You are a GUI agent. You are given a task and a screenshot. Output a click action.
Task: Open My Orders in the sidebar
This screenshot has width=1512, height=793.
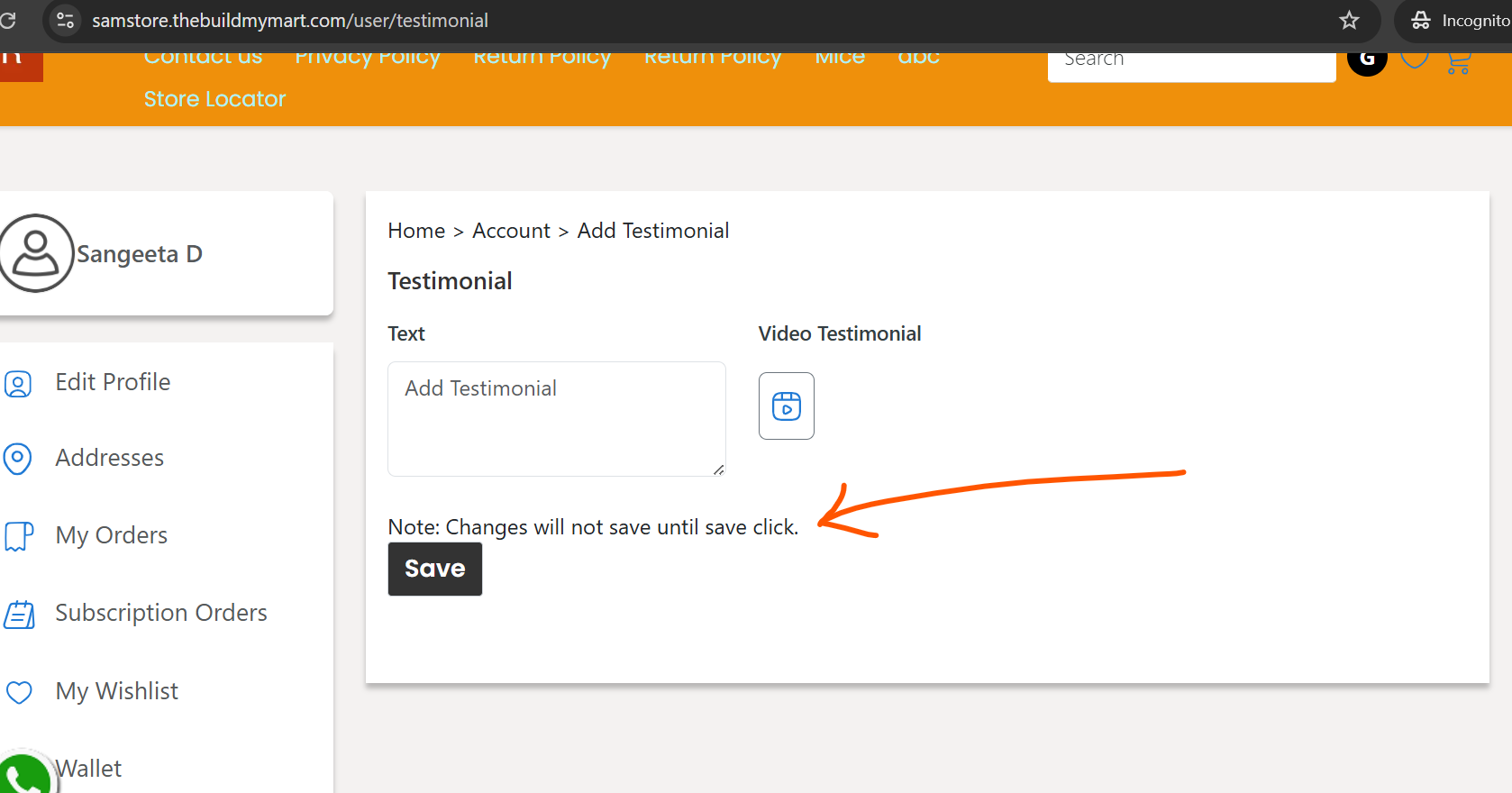coord(112,535)
